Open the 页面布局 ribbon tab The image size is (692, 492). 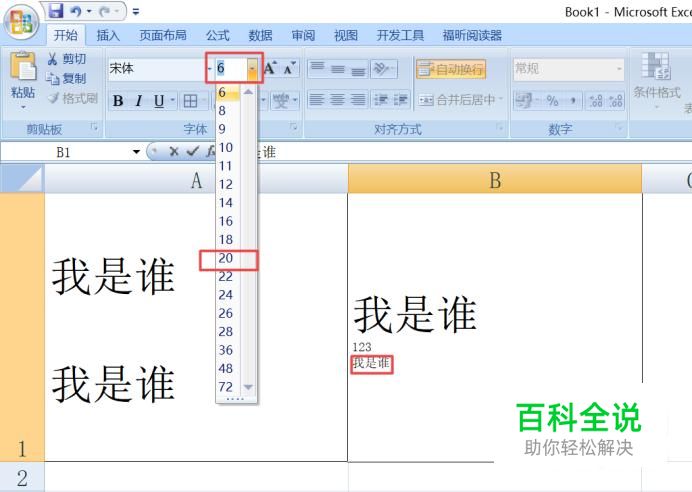tap(163, 35)
